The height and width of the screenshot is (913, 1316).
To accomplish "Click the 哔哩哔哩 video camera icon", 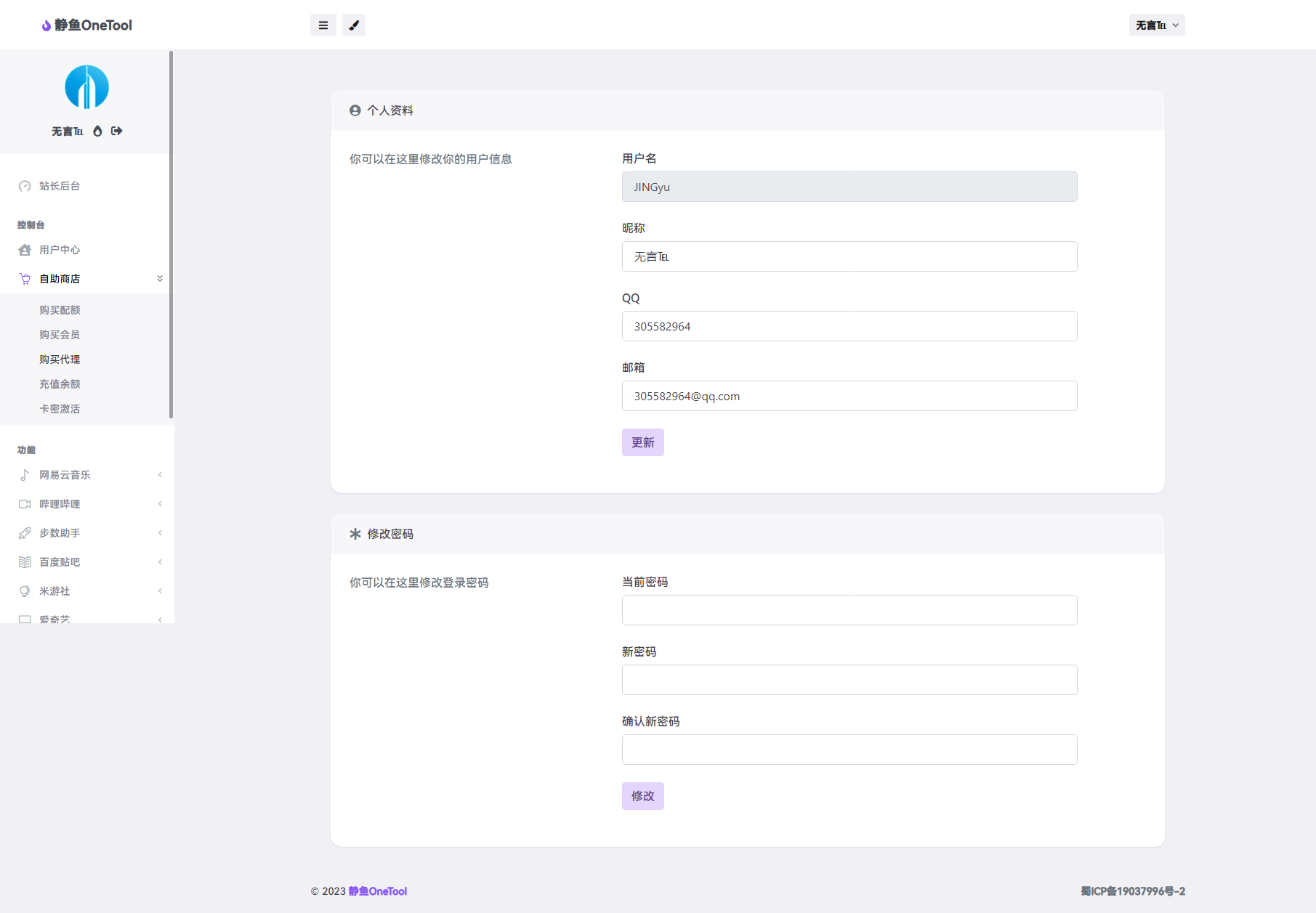I will tap(25, 504).
